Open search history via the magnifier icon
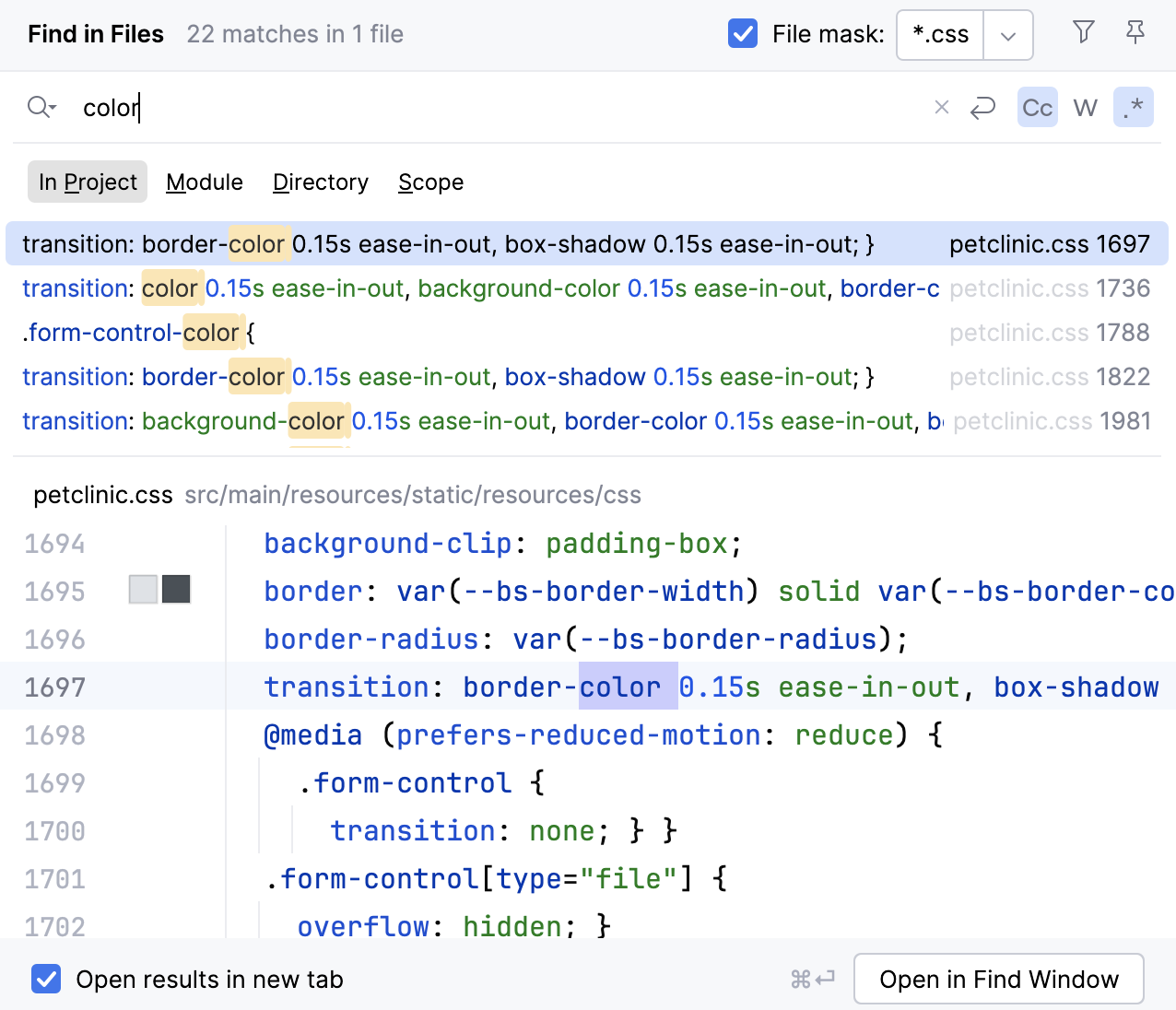1176x1010 pixels. (x=41, y=107)
